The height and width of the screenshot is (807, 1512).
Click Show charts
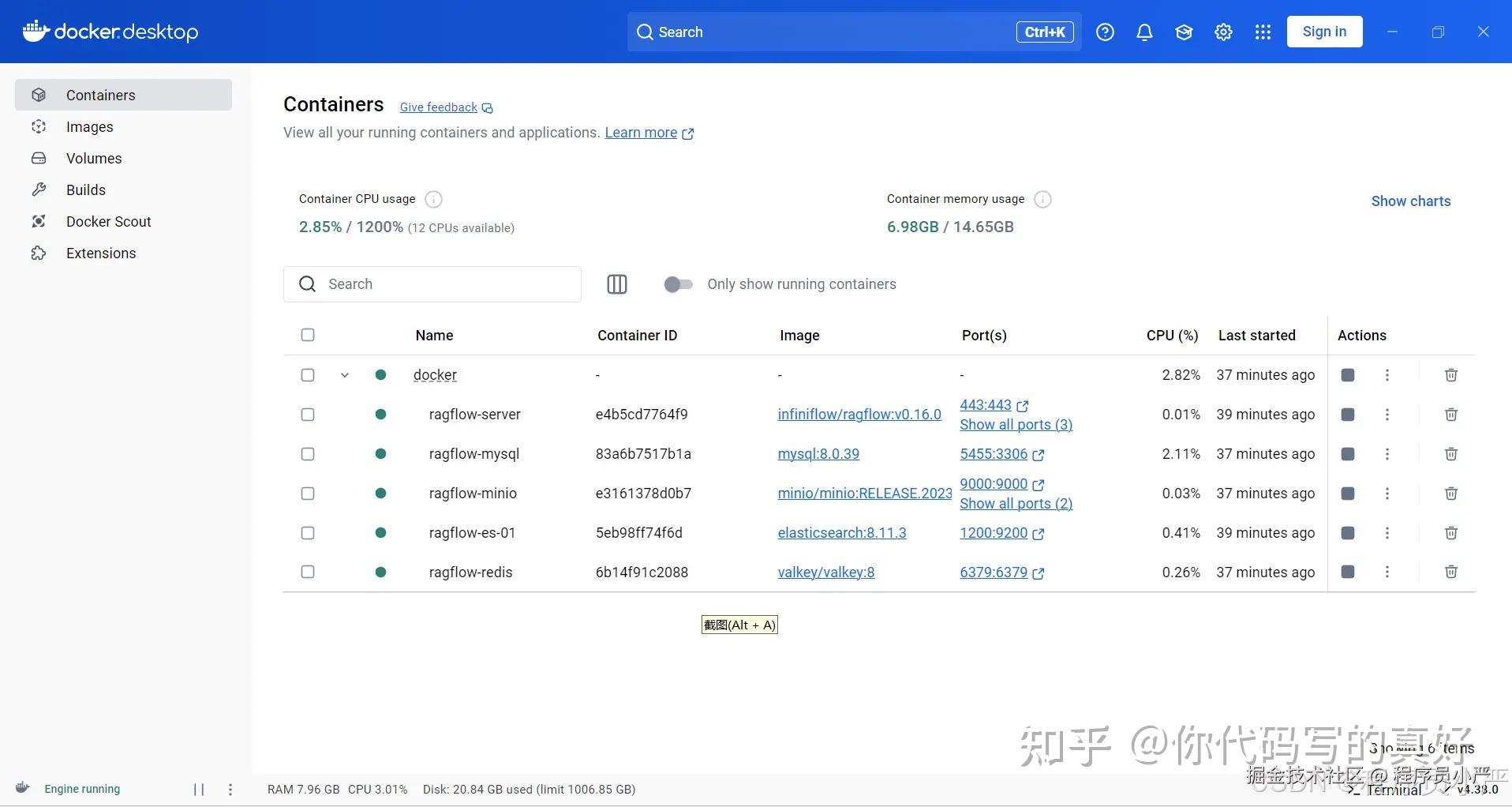(x=1411, y=201)
